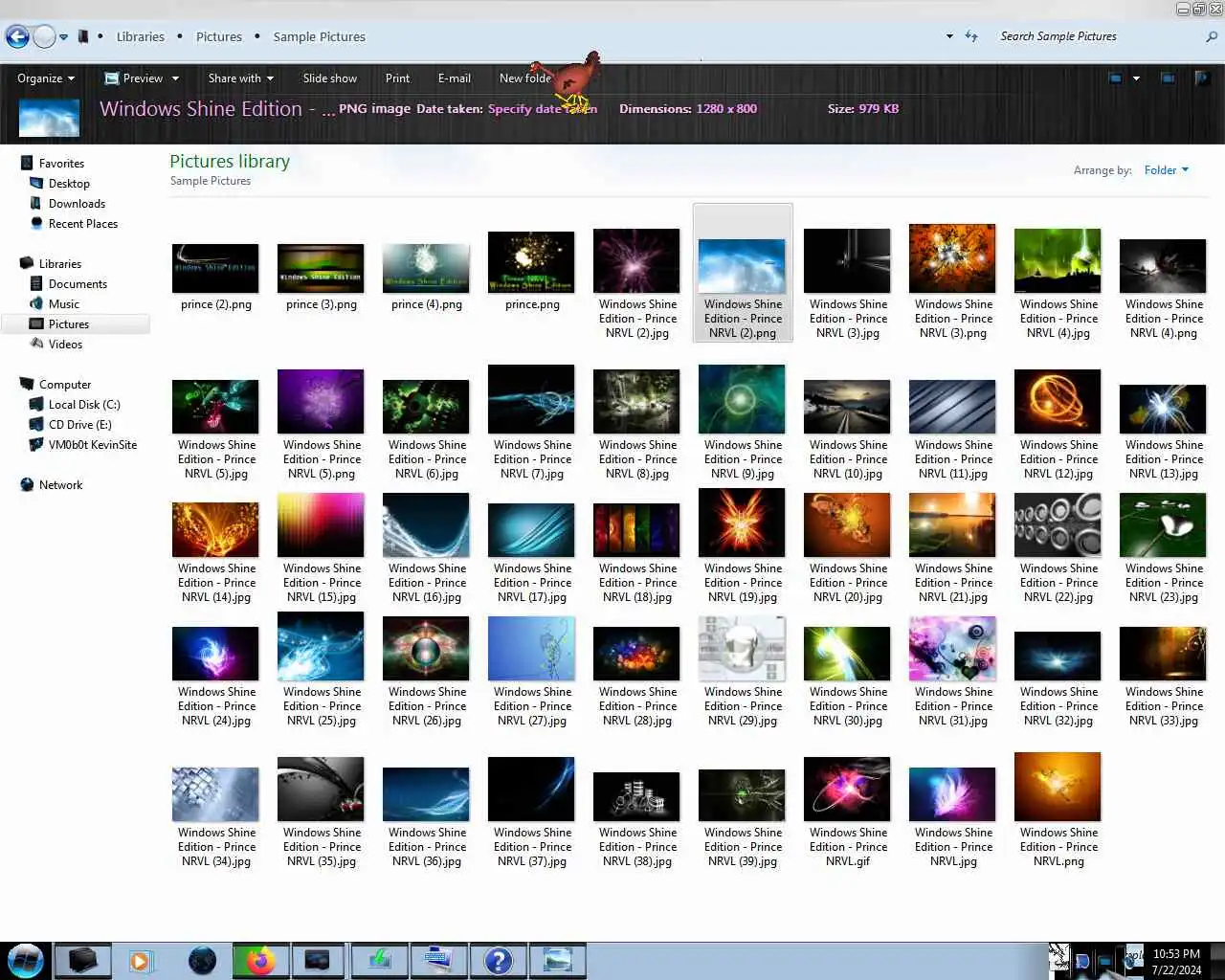The image size is (1225, 980).
Task: Select Windows Shine Edition NRVL.gif thumbnail
Action: click(847, 790)
